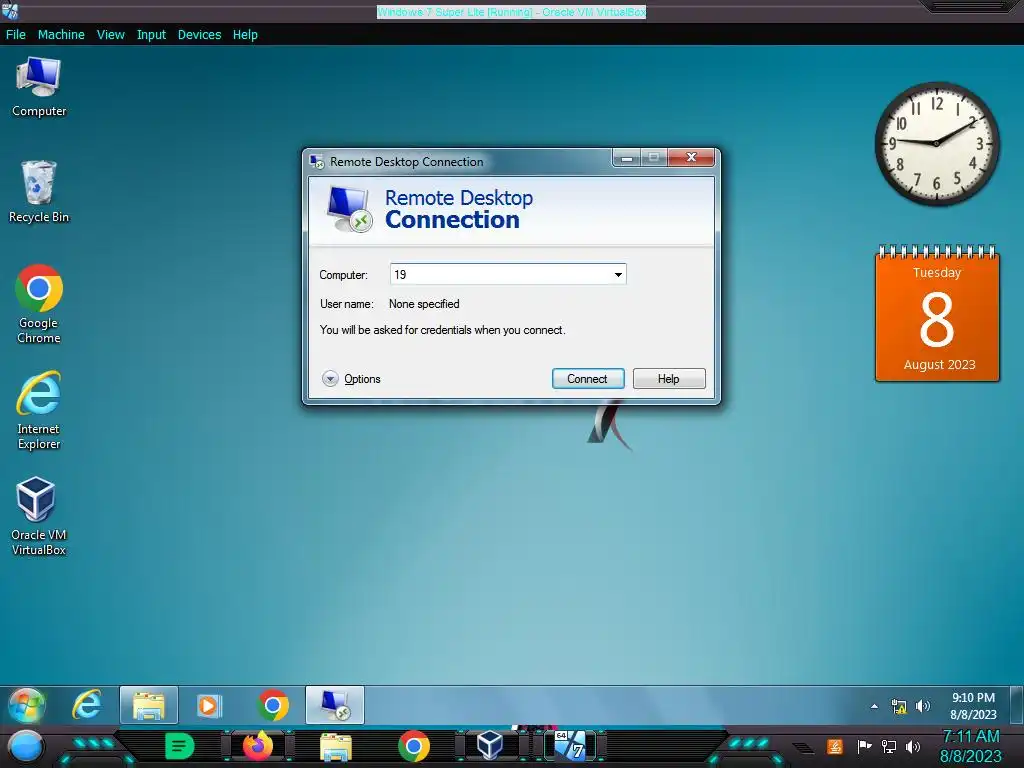Screen dimensions: 1024x768
Task: Click Show desktop strip in guest taskbar
Action: click(1017, 705)
